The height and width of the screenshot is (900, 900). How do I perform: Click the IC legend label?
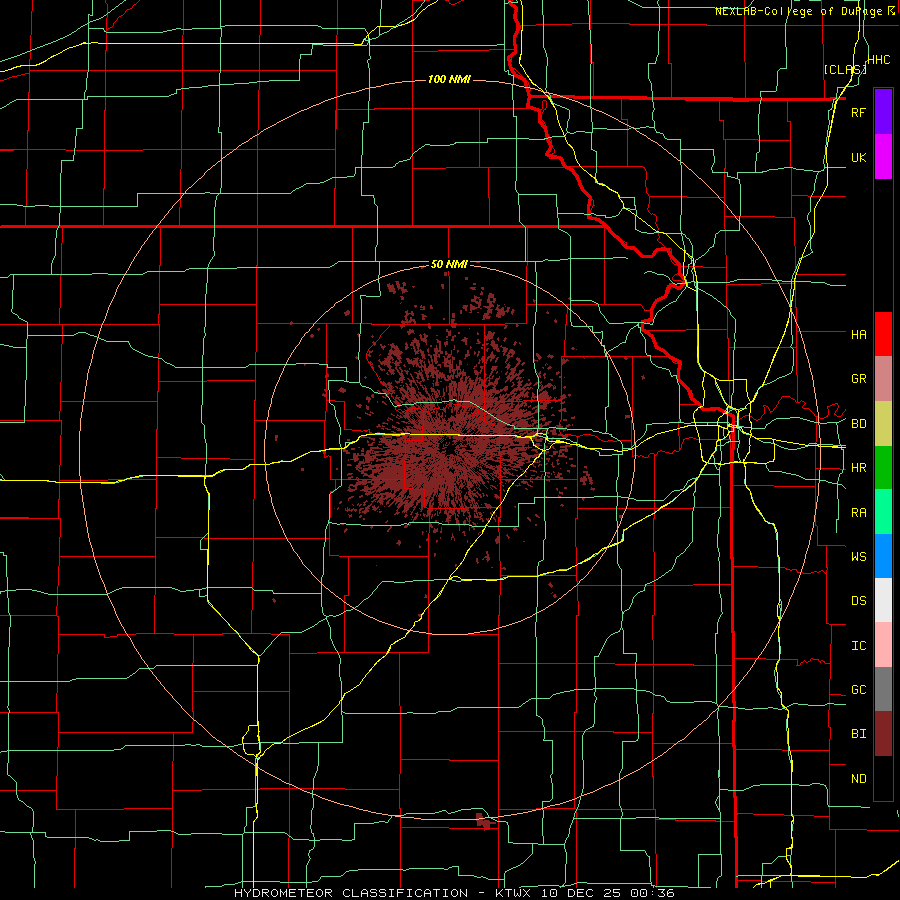coord(858,646)
